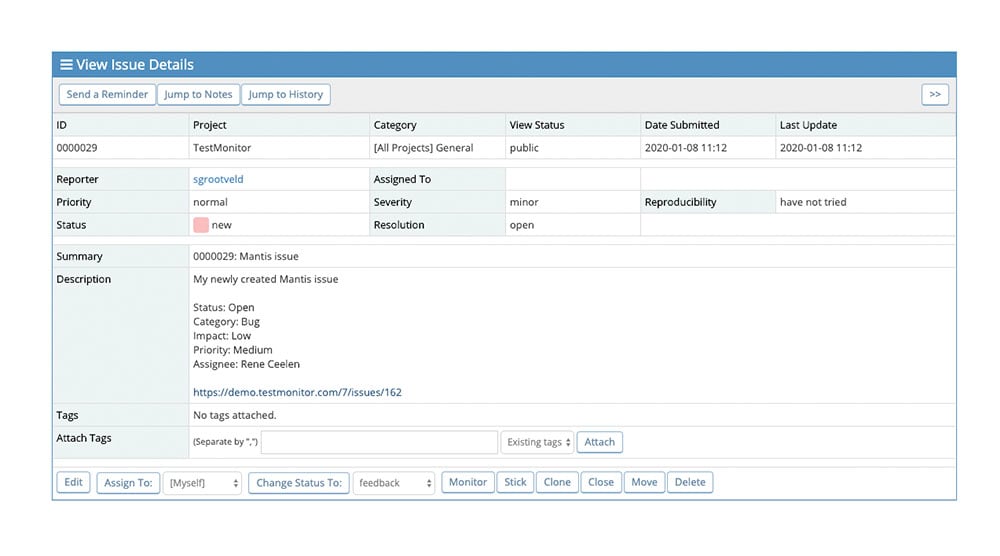Viewport: 1000px width, 556px height.
Task: Open the demo.testmonitor.com issue link
Action: pyautogui.click(x=297, y=392)
